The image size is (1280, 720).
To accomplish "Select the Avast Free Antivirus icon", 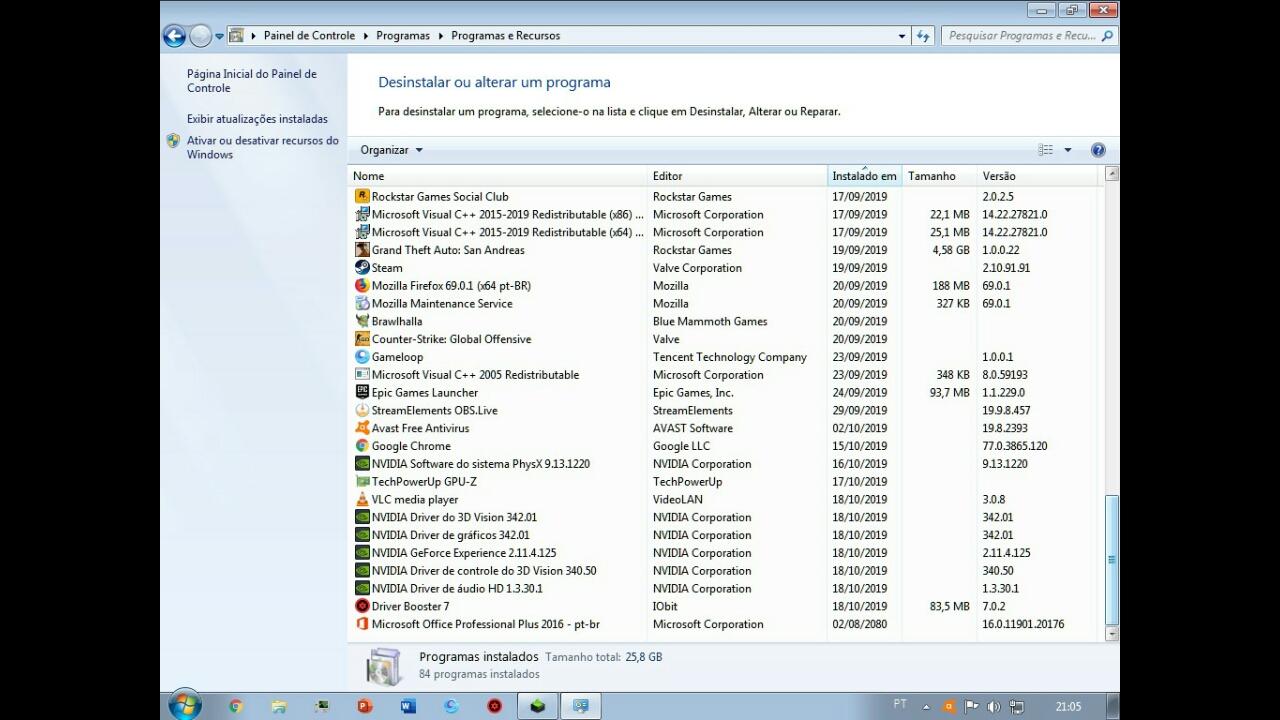I will (x=362, y=428).
